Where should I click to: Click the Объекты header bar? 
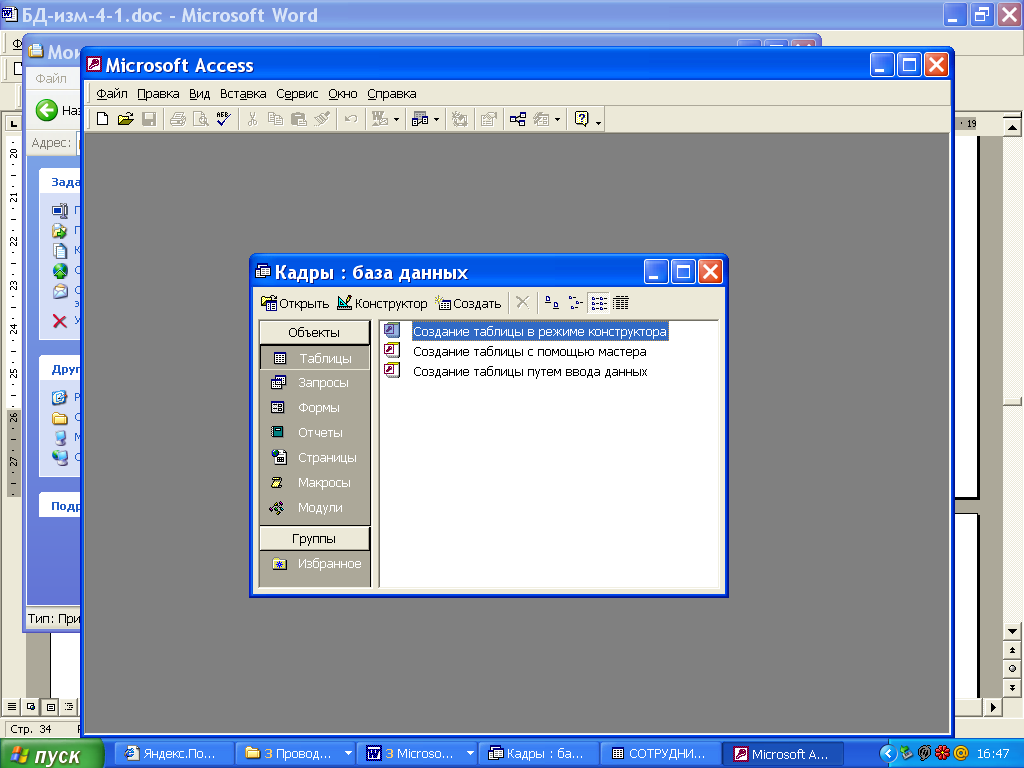pos(314,332)
